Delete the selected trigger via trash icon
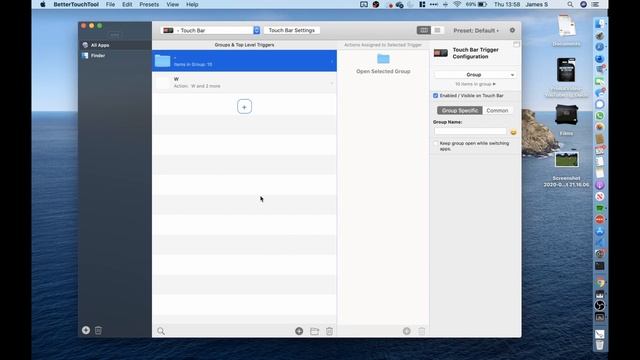The image size is (640, 360). [329, 331]
